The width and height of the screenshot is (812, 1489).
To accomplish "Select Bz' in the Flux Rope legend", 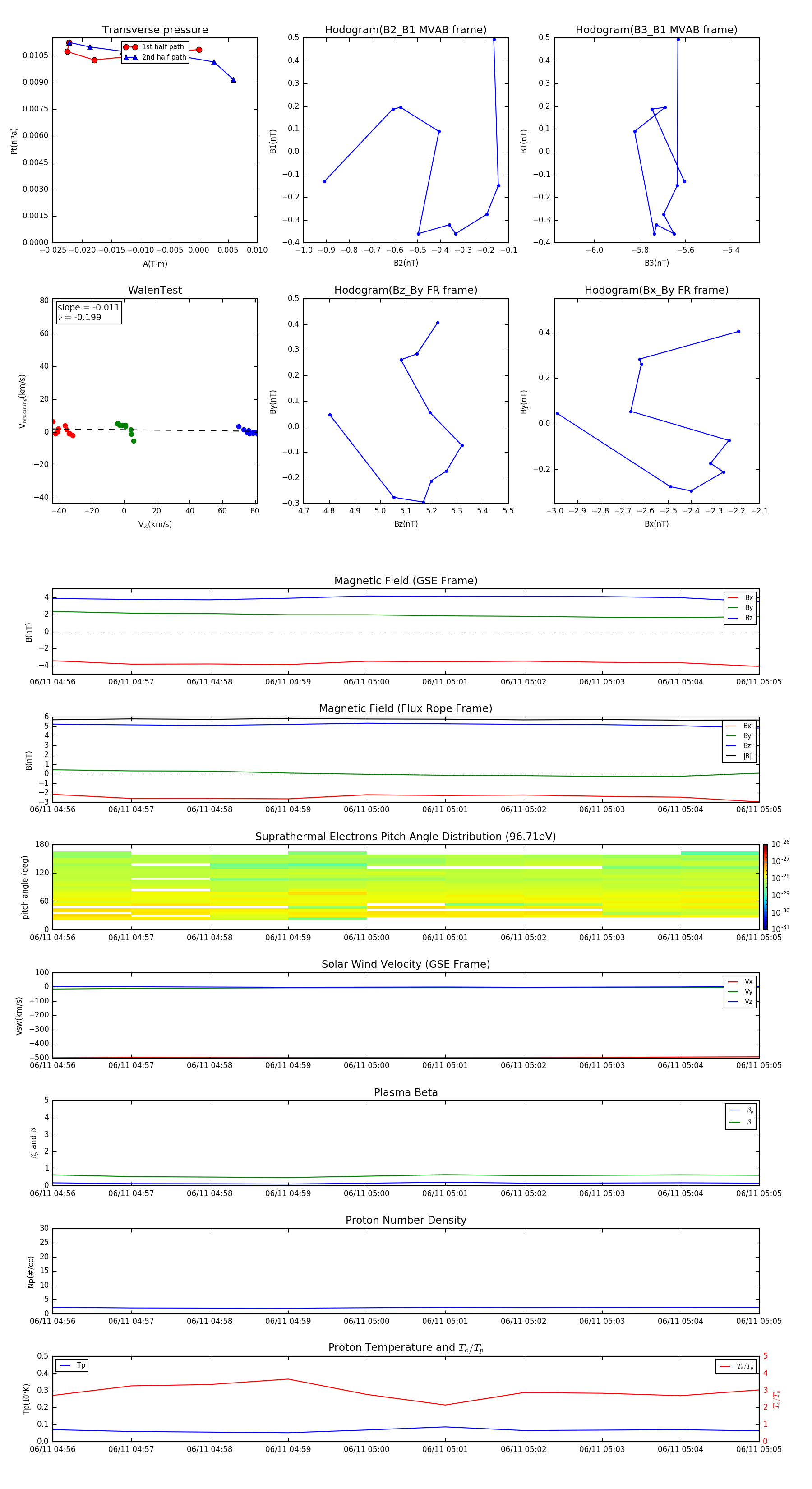I will pos(740,746).
